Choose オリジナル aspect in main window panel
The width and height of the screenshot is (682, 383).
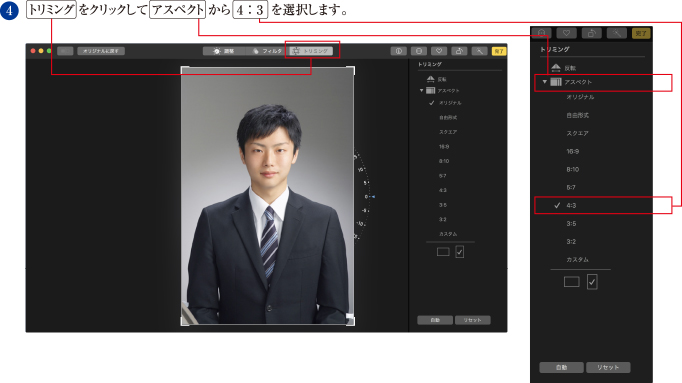(450, 103)
